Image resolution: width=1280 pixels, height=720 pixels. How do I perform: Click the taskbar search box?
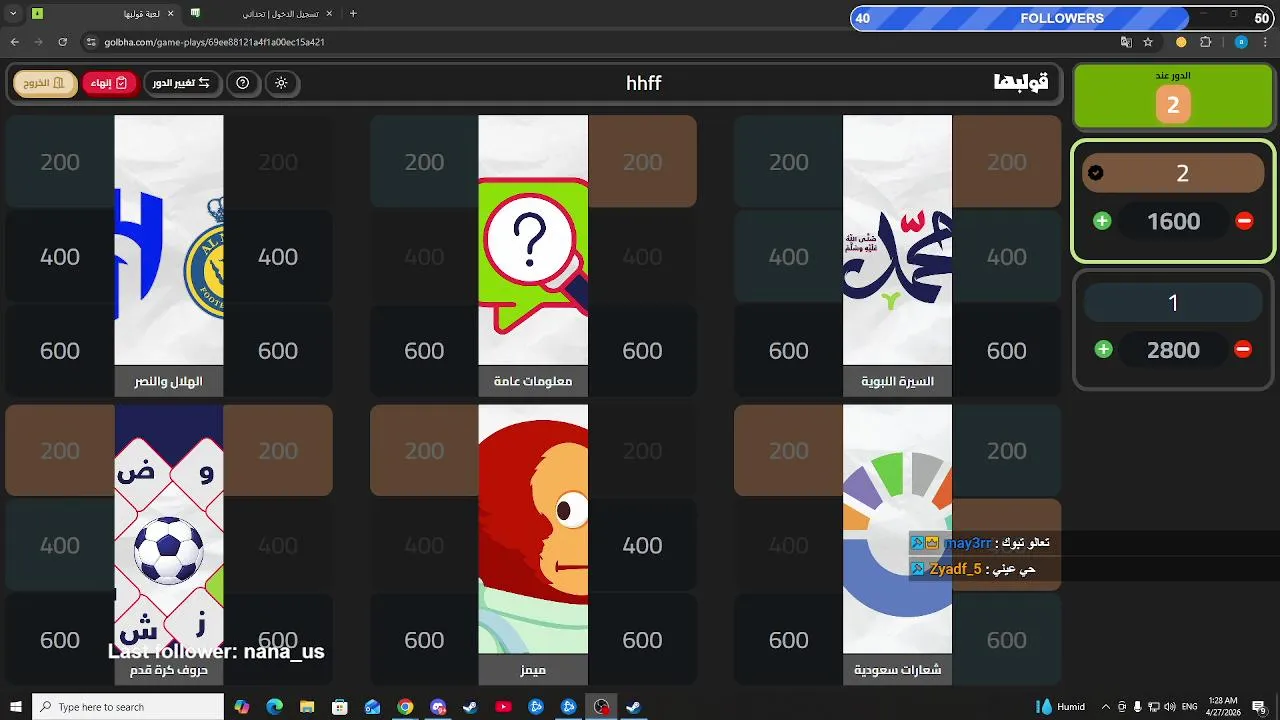pos(128,707)
